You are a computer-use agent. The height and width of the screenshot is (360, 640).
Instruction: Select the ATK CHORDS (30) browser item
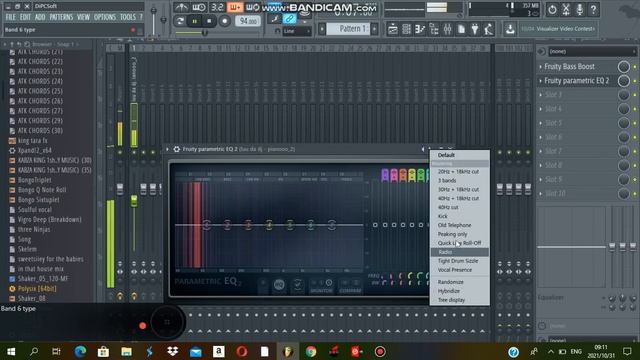click(x=40, y=131)
